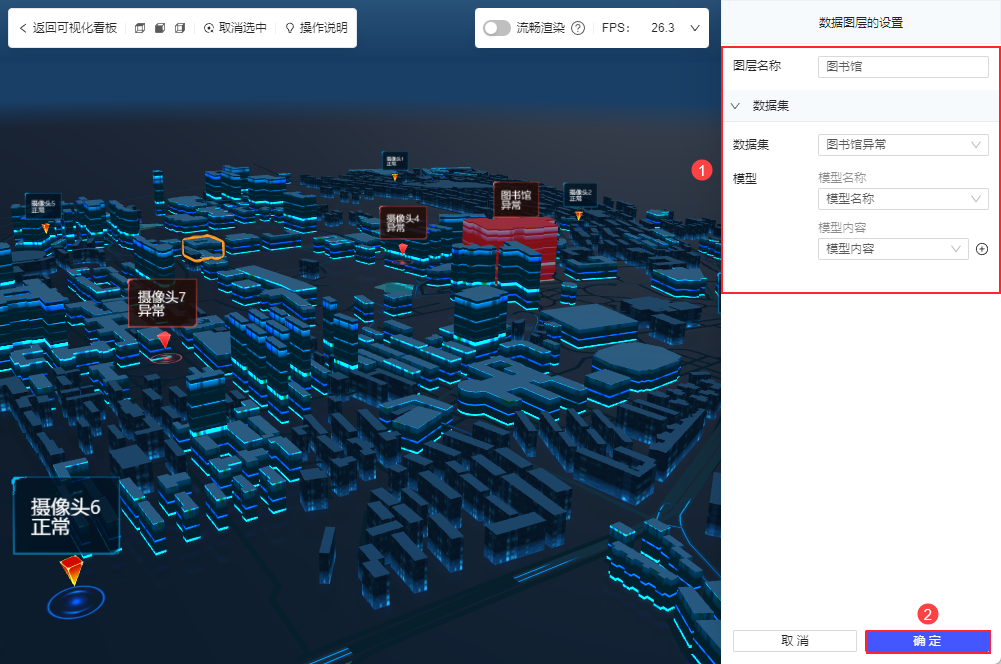This screenshot has height=664, width=1001.
Task: Click the 摄像头4 red marker pin
Action: coord(403,248)
